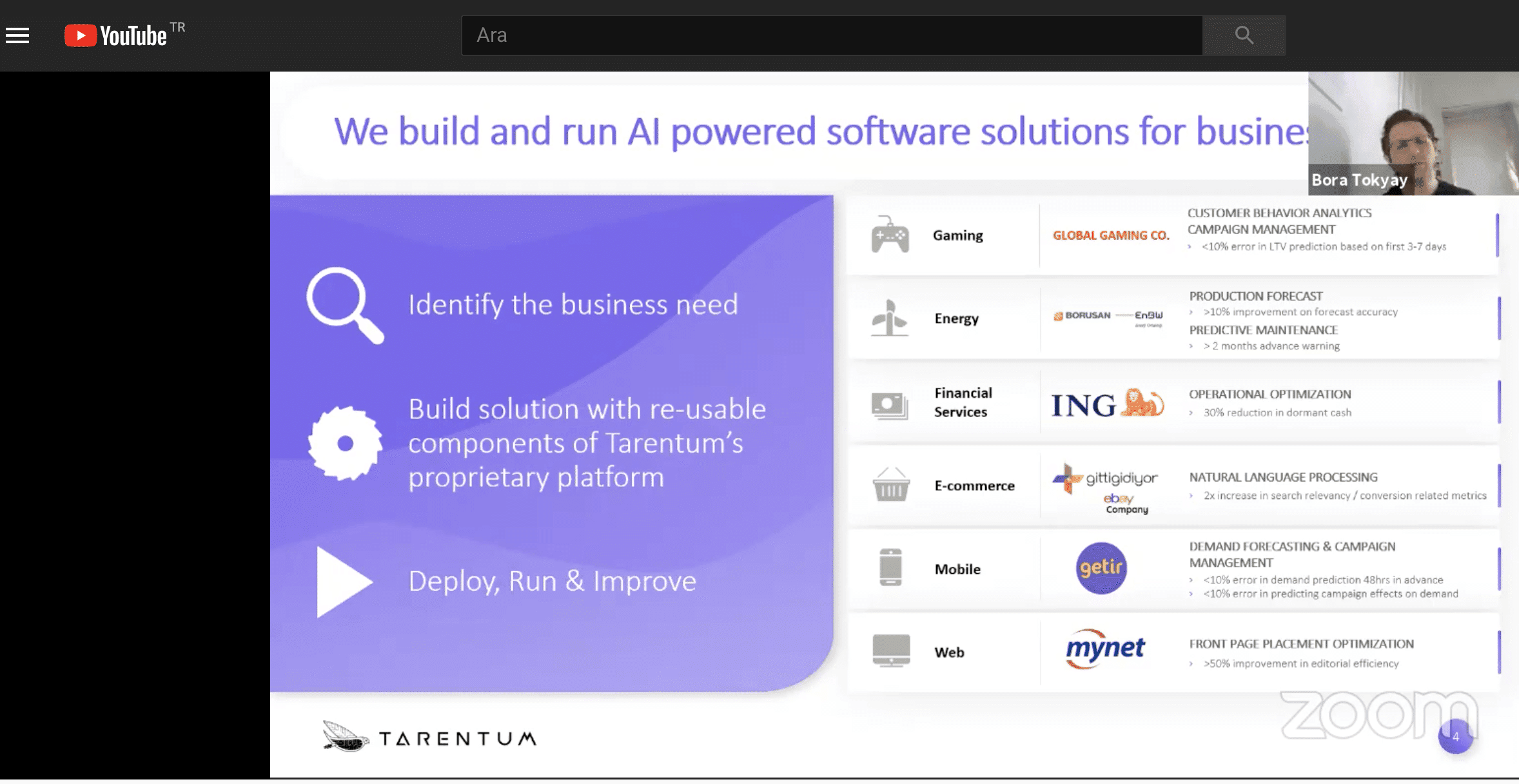Click FRONT PAGE PLACEMENT OPTIMIZATION heading

coord(1301,643)
